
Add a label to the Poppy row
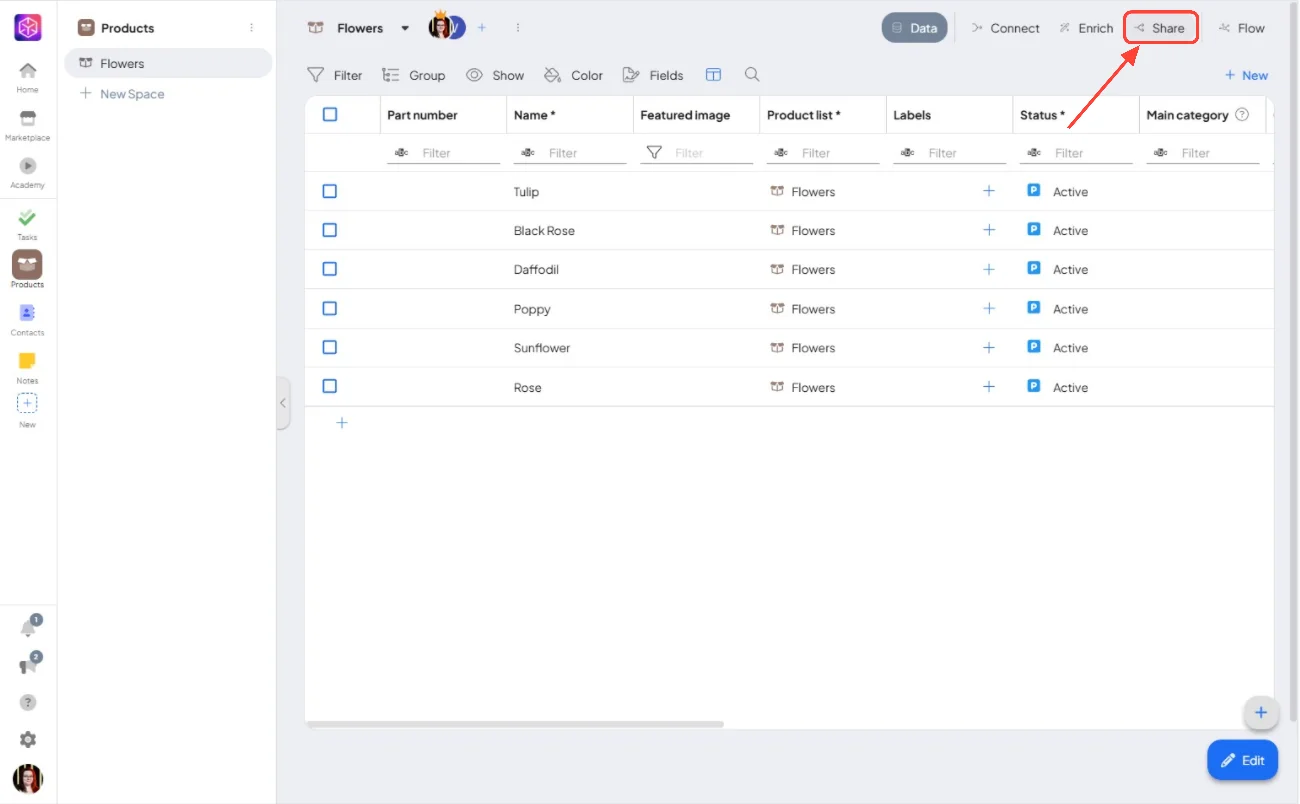point(989,308)
